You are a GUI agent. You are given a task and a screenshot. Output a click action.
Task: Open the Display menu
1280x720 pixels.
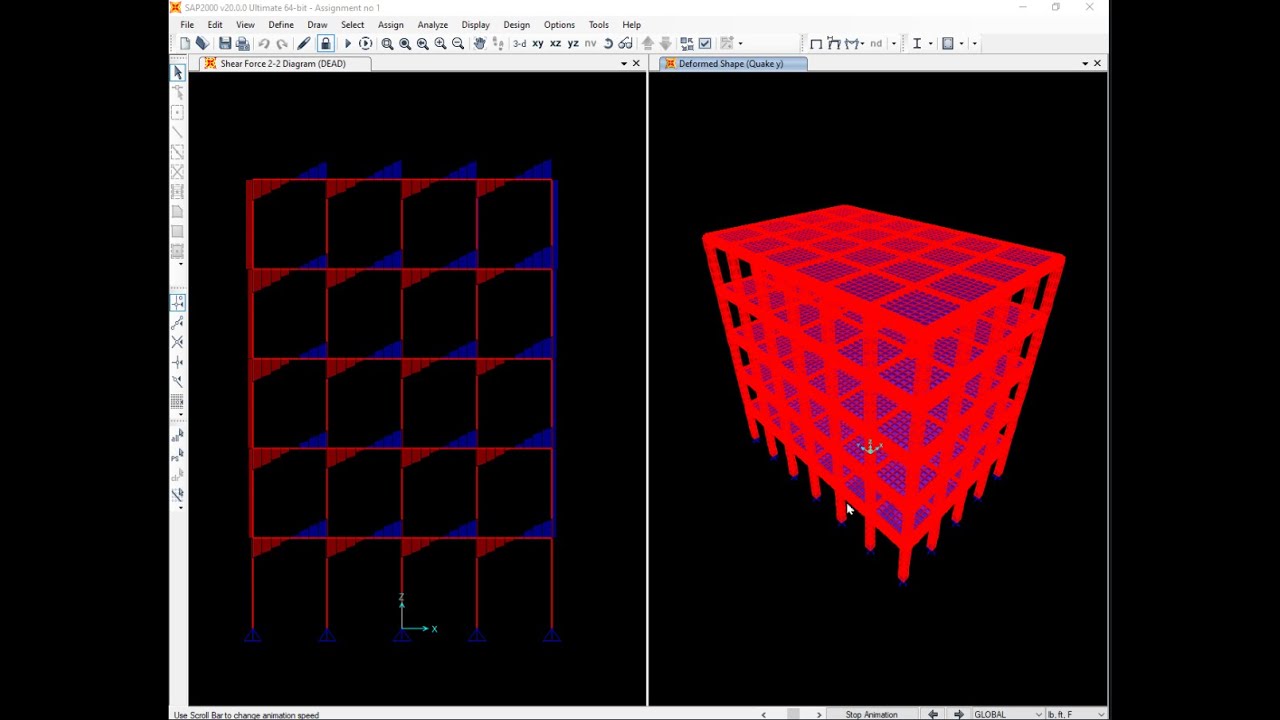(475, 24)
